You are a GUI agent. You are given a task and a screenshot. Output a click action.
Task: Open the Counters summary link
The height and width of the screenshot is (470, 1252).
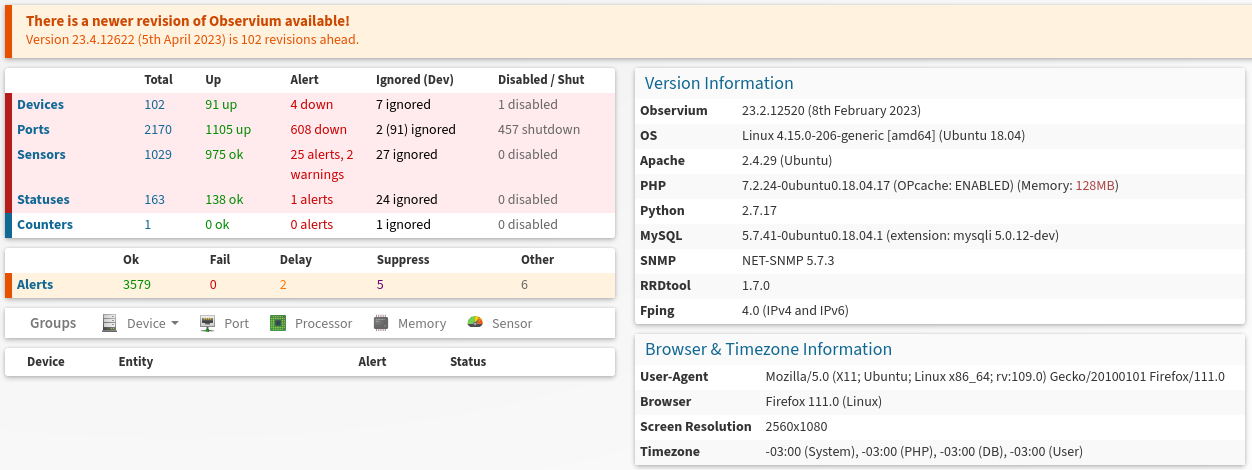point(45,225)
